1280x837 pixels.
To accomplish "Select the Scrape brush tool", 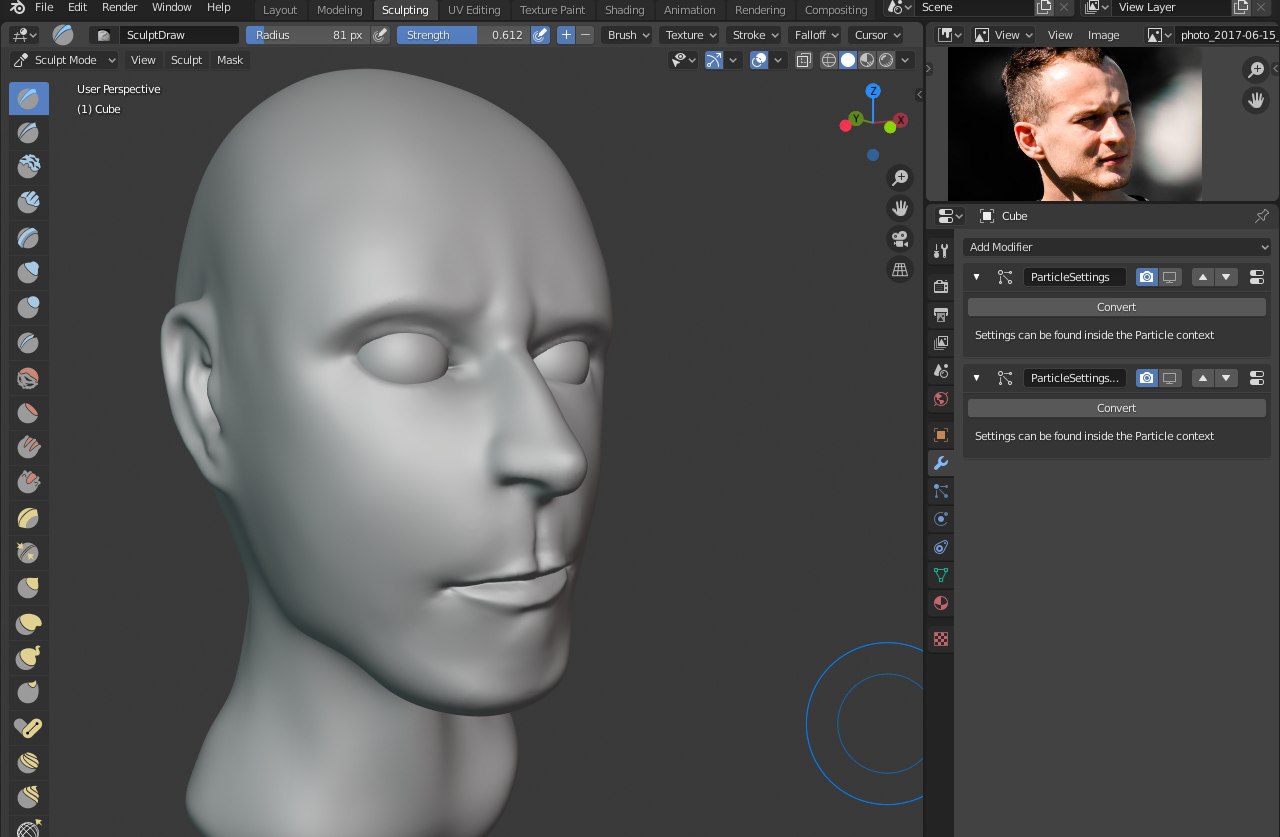I will click(x=29, y=483).
